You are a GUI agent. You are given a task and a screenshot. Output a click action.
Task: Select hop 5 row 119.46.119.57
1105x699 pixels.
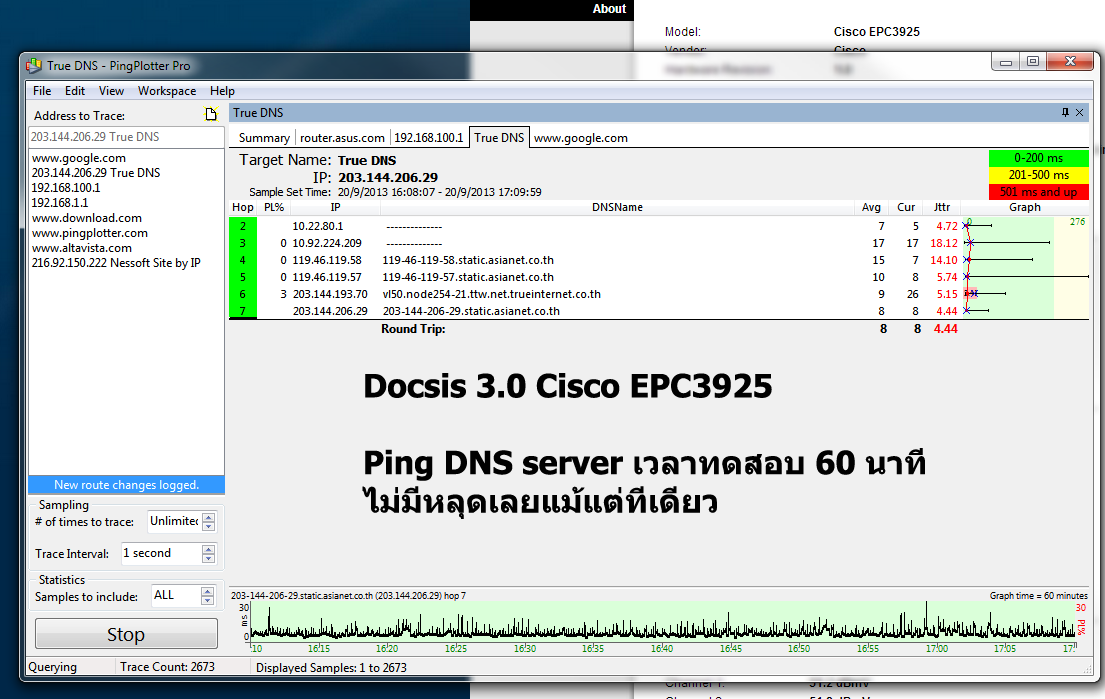[659, 277]
